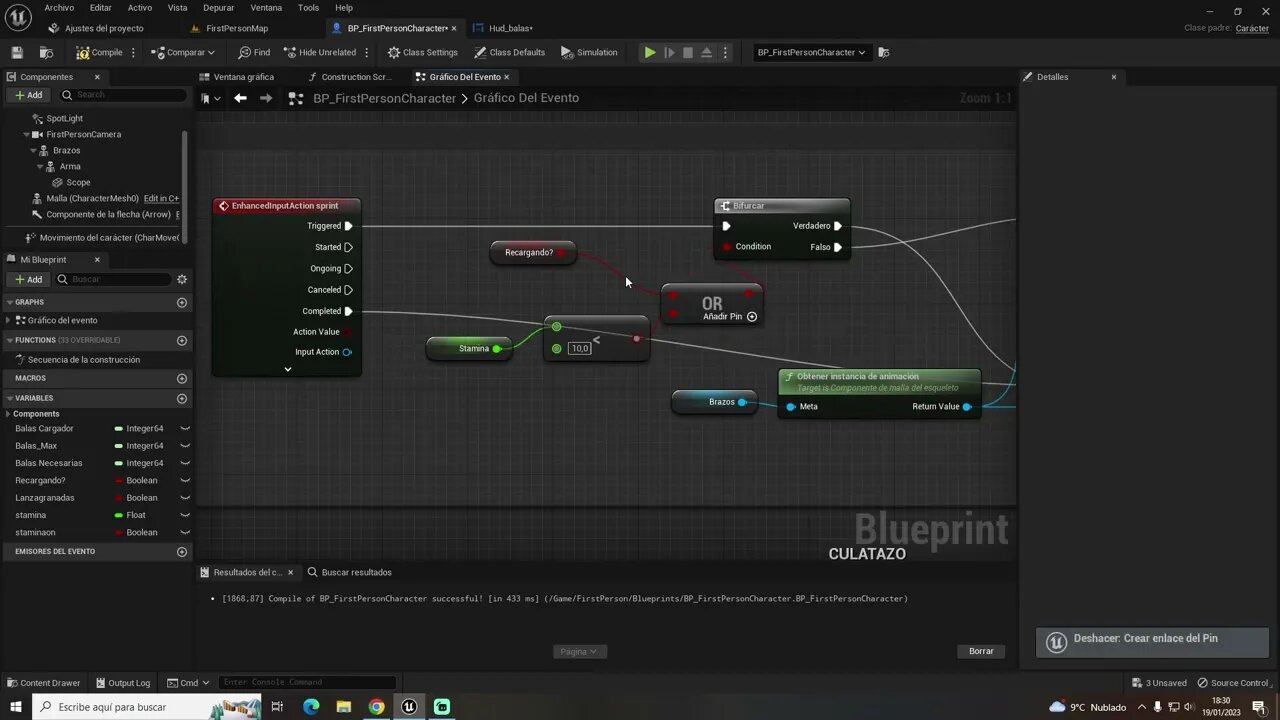Open Compile options three-dot menu

point(133,52)
